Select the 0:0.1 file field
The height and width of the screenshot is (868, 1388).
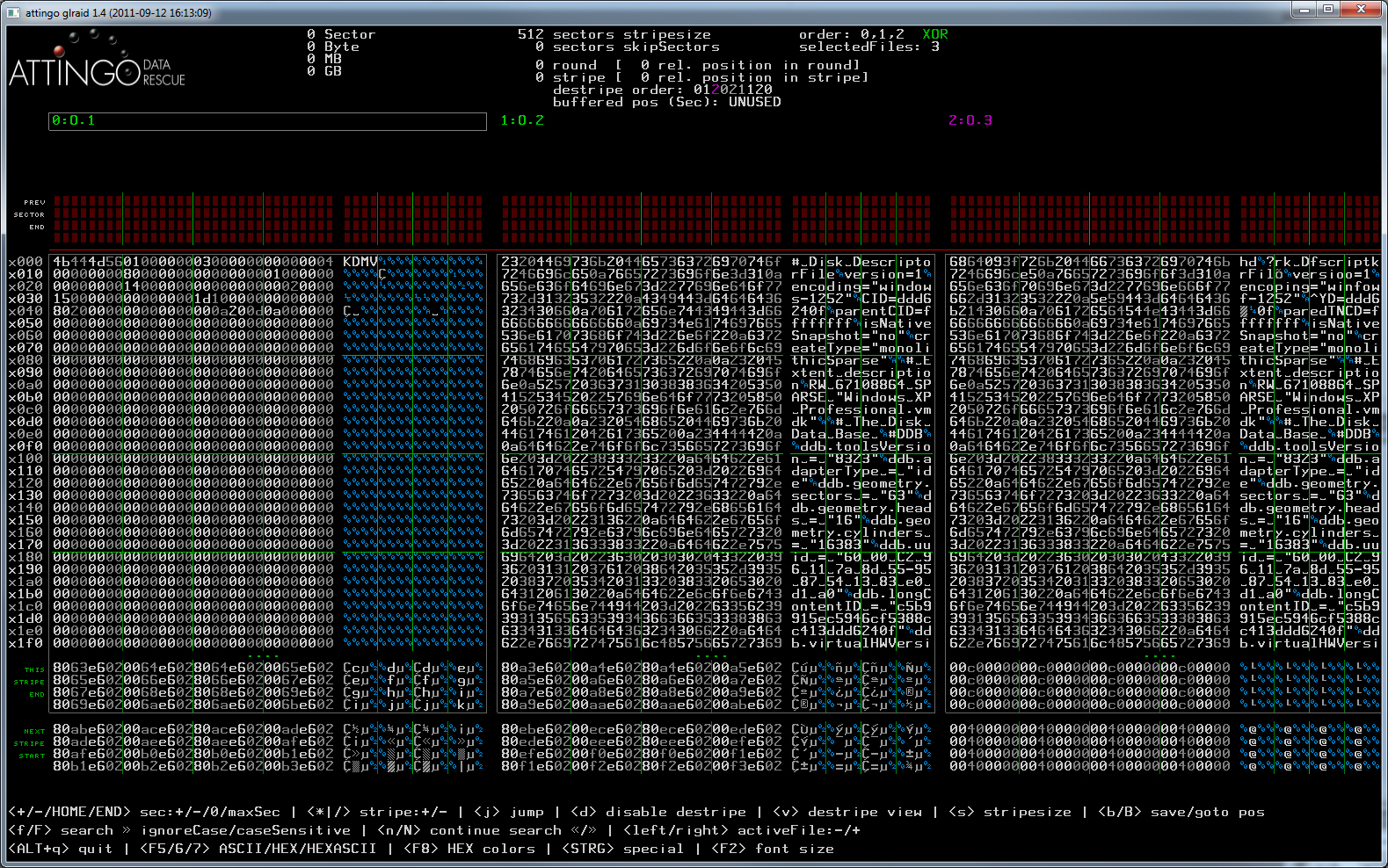pos(267,121)
